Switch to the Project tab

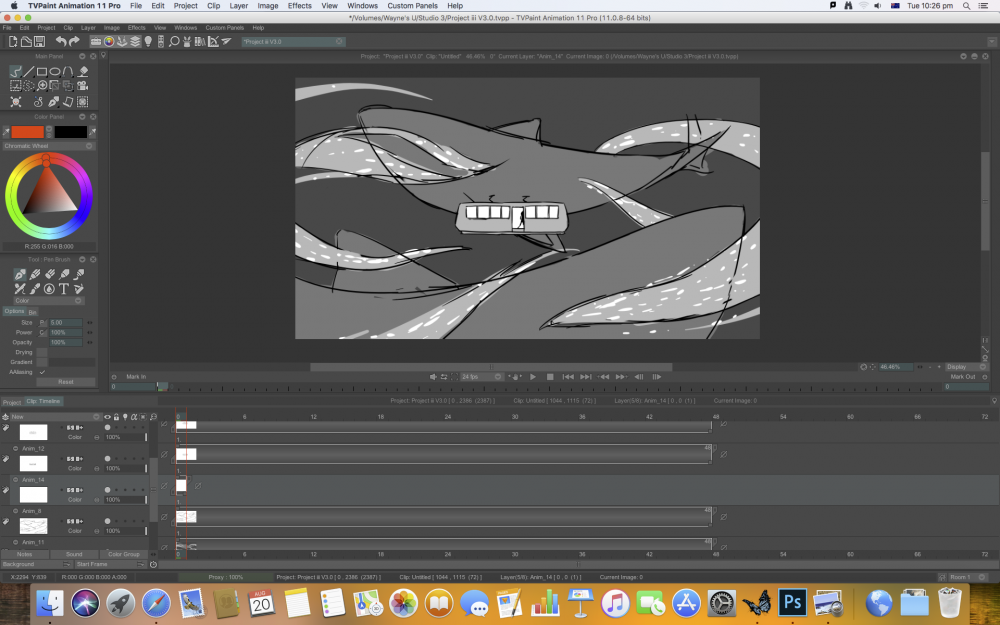point(12,402)
